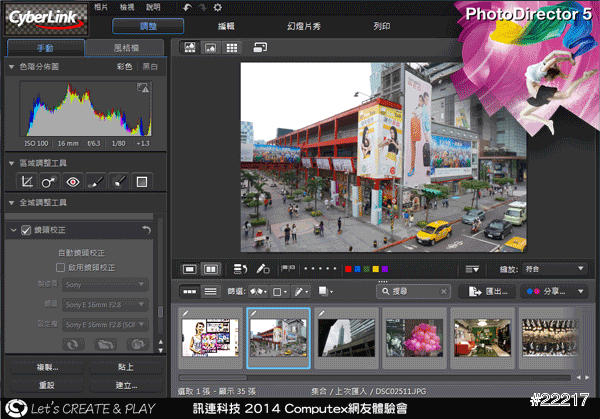Open preferences via the gear icon
The image size is (600, 419).
click(x=217, y=7)
